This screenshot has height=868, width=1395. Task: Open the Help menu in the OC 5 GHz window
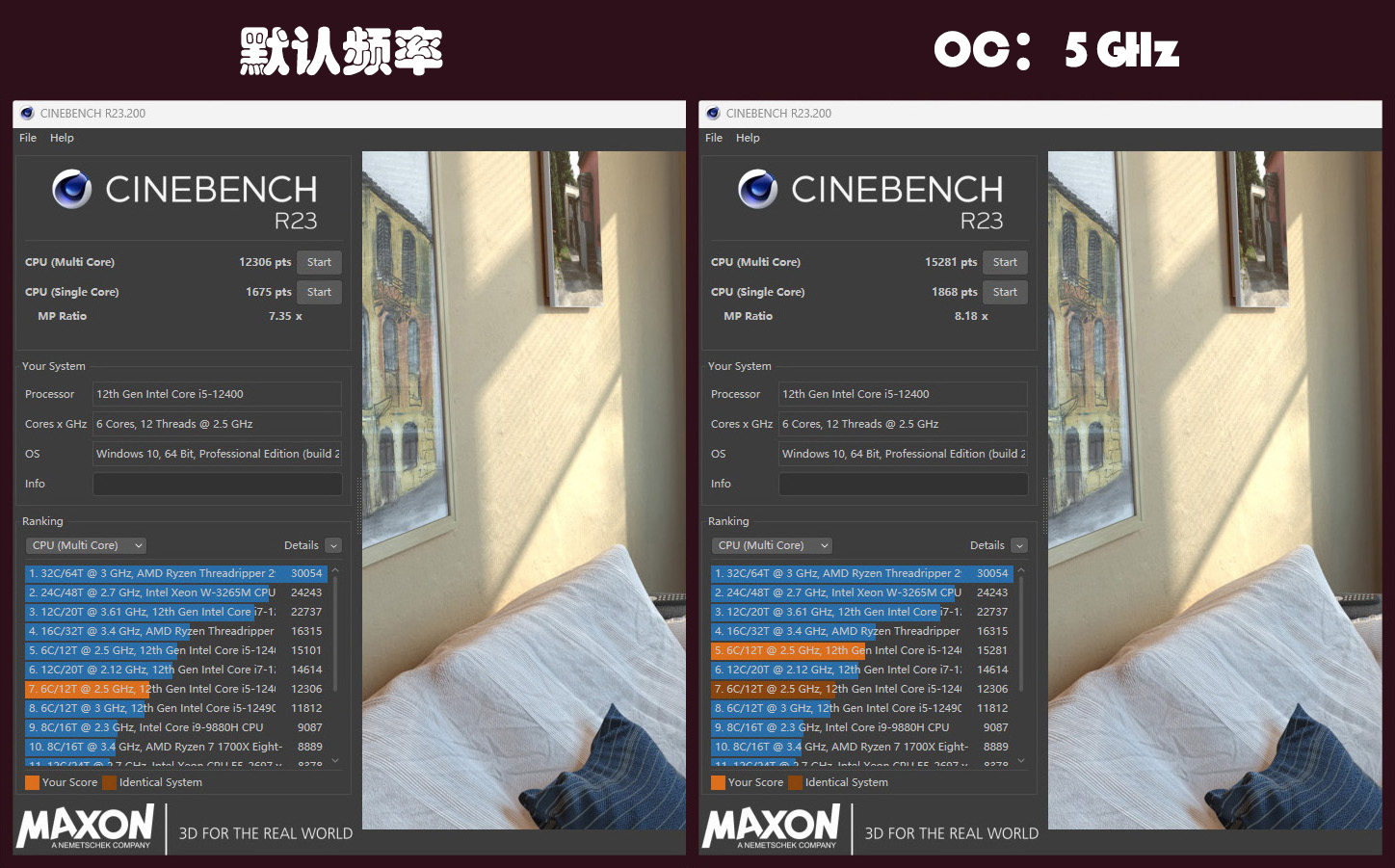click(x=748, y=138)
